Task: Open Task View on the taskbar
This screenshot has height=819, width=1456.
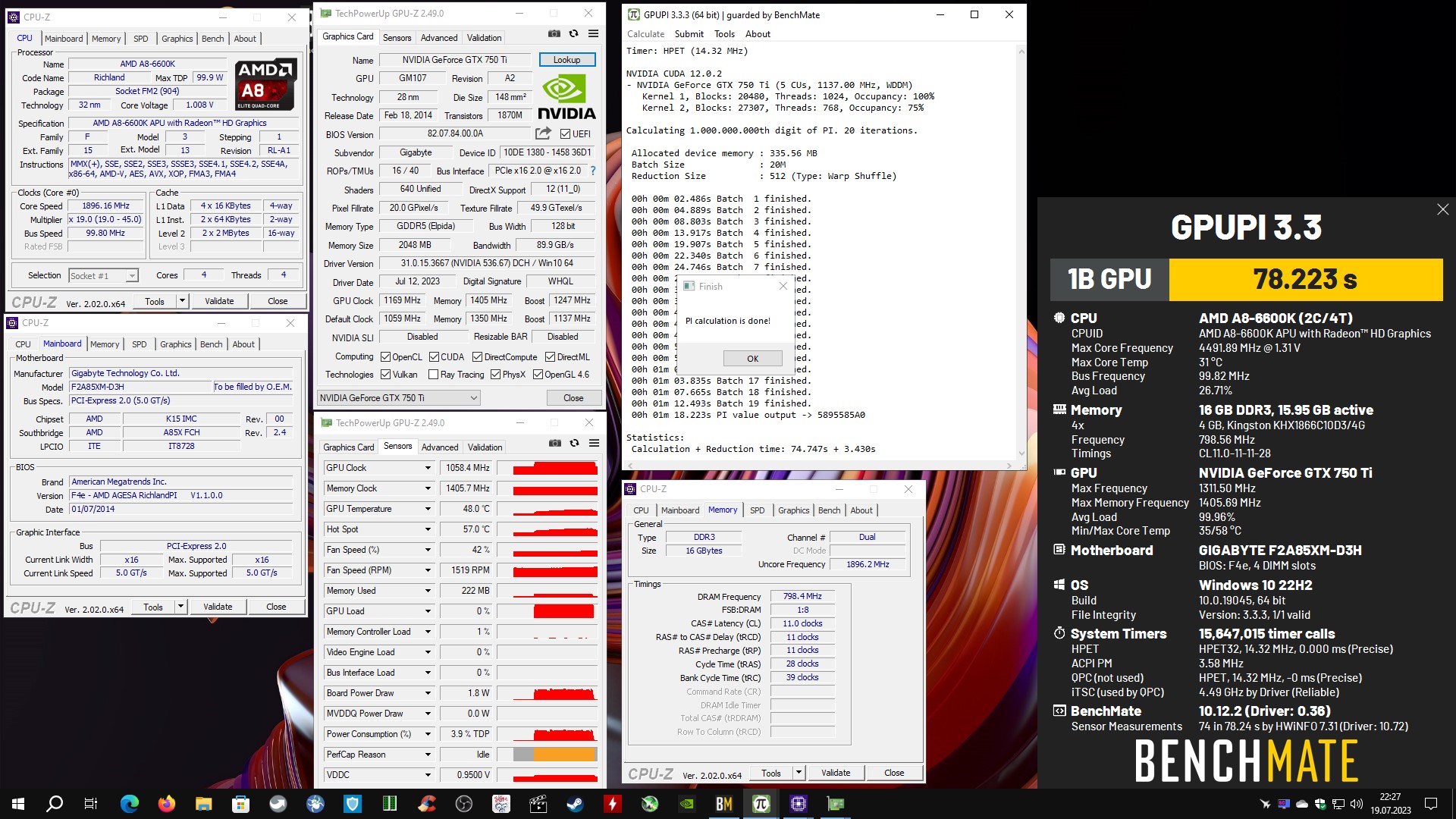Action: [91, 804]
